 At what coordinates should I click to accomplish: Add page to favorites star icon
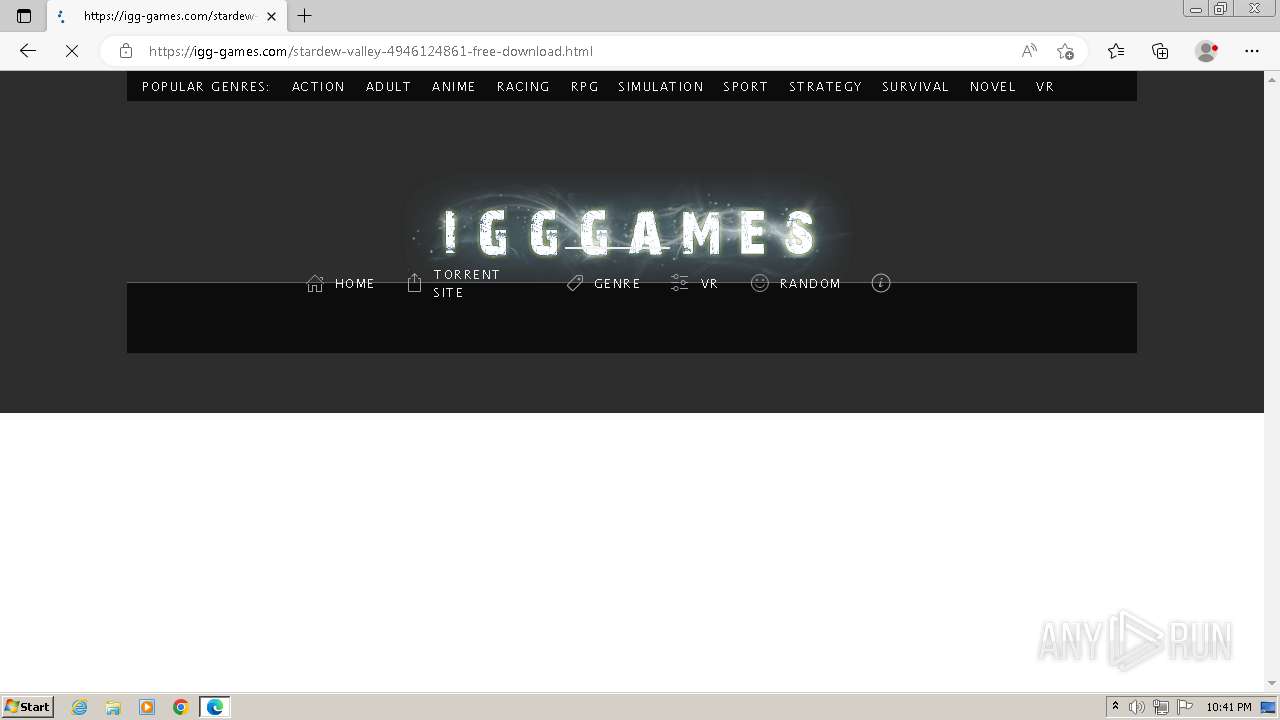click(1065, 51)
